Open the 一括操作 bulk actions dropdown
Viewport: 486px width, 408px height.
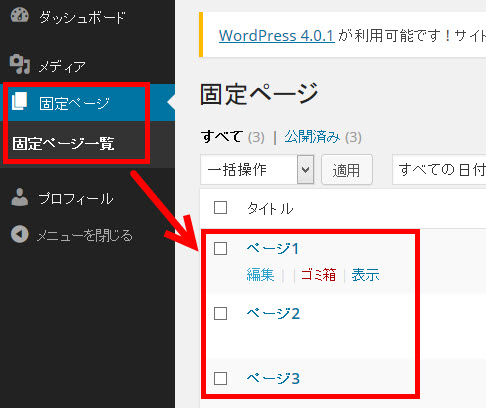point(257,169)
